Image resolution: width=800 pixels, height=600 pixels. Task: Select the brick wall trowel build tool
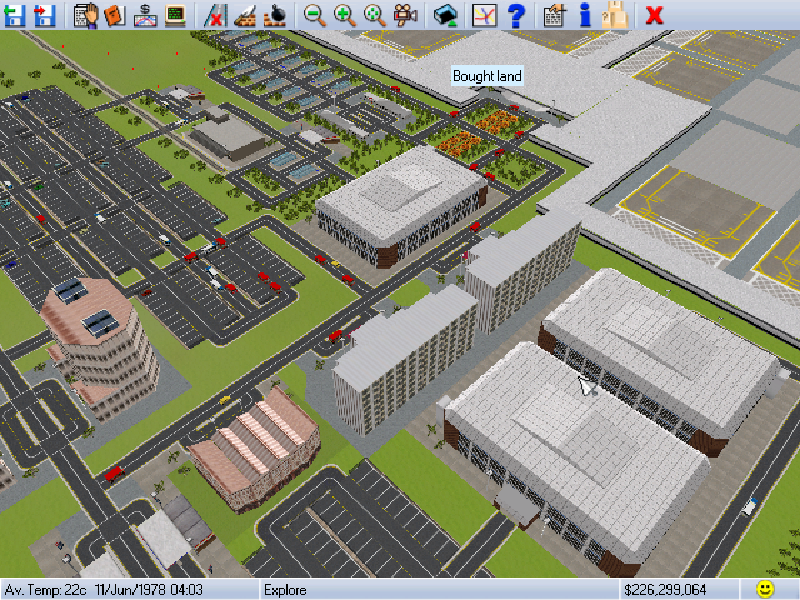(x=244, y=14)
